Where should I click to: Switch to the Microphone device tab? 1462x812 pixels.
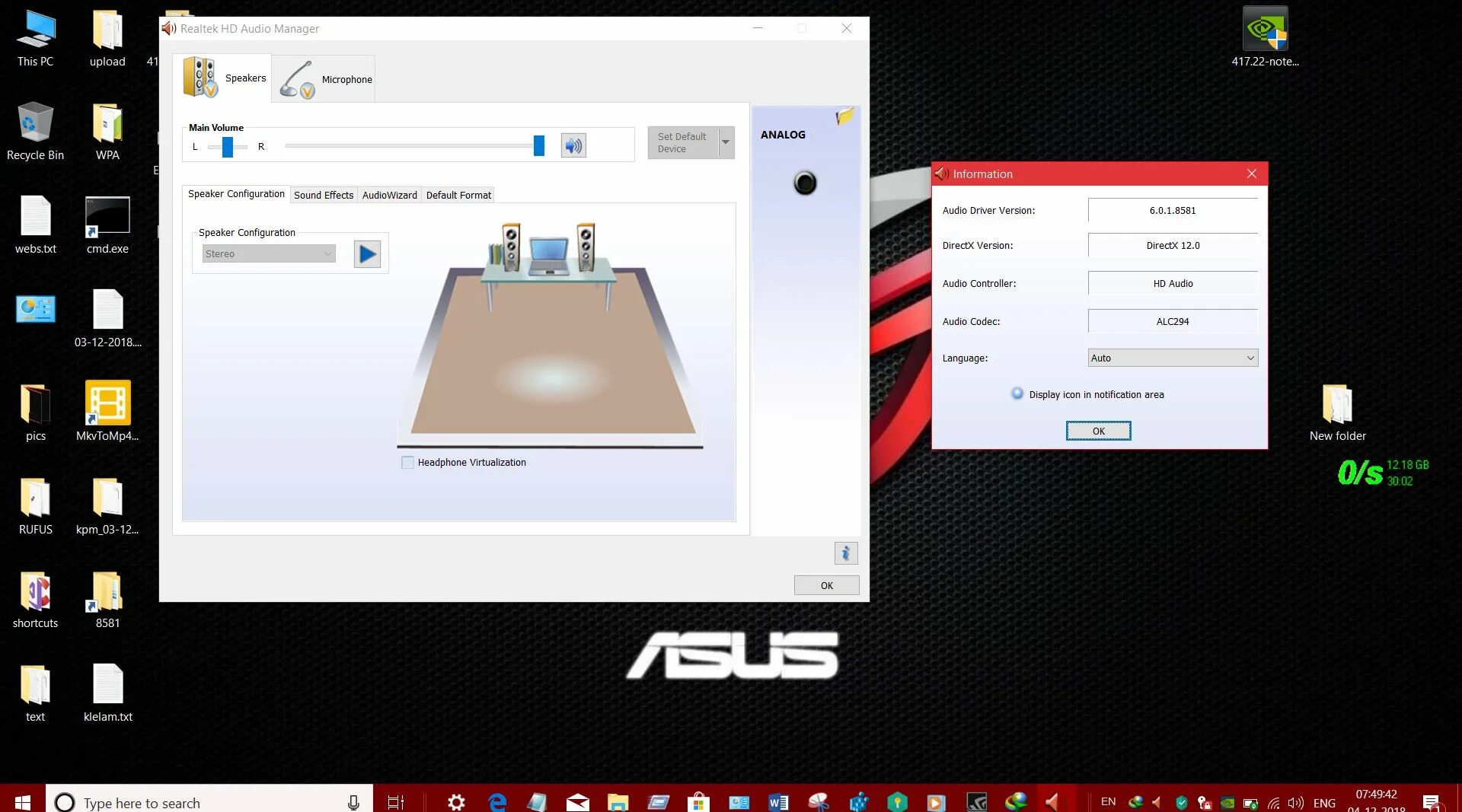(324, 79)
